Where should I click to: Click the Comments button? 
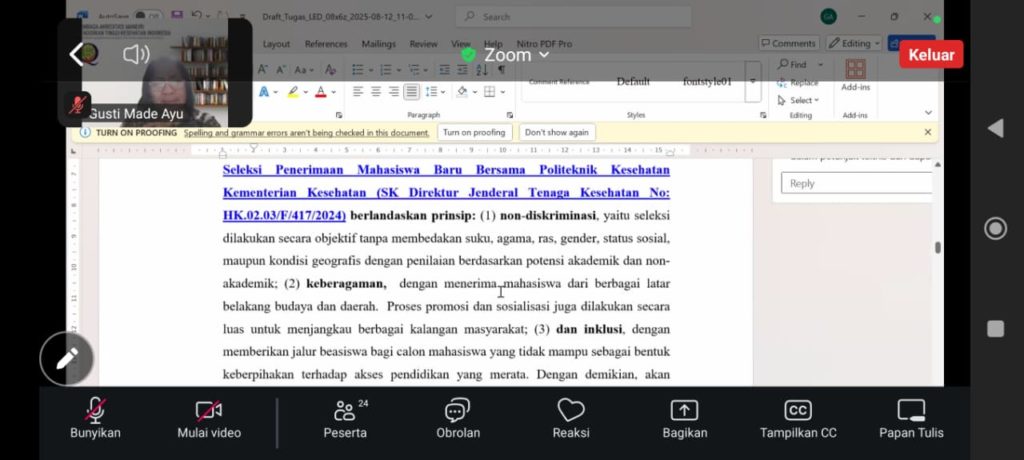pos(788,43)
